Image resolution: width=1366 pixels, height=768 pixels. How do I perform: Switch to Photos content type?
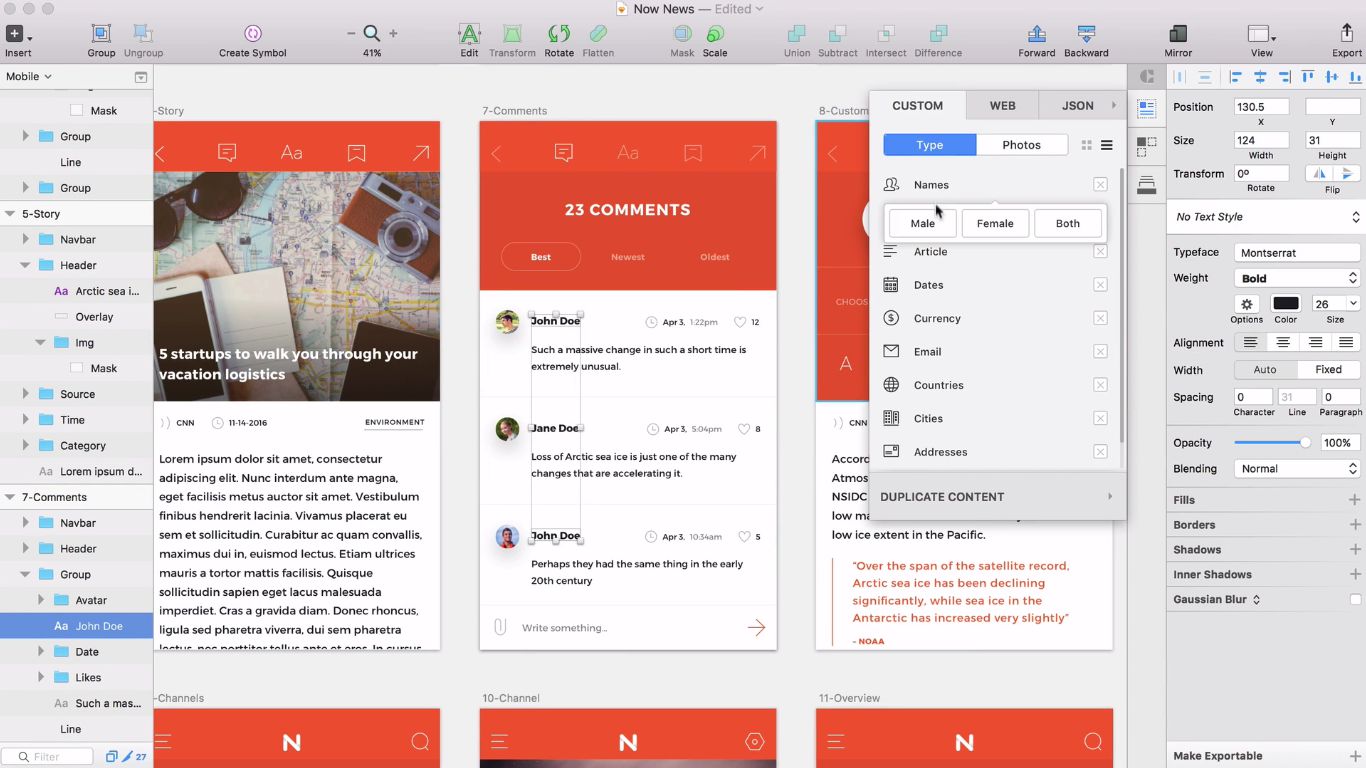pos(1021,145)
